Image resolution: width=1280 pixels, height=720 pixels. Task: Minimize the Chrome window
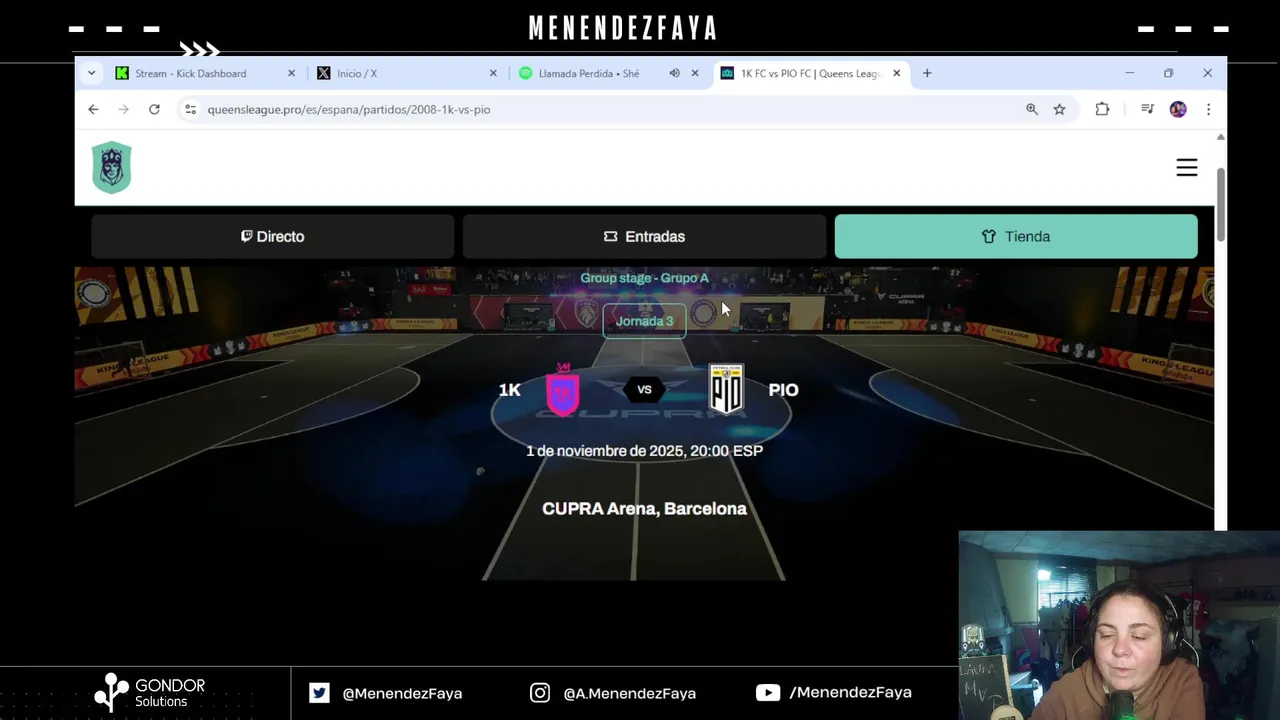click(1130, 73)
